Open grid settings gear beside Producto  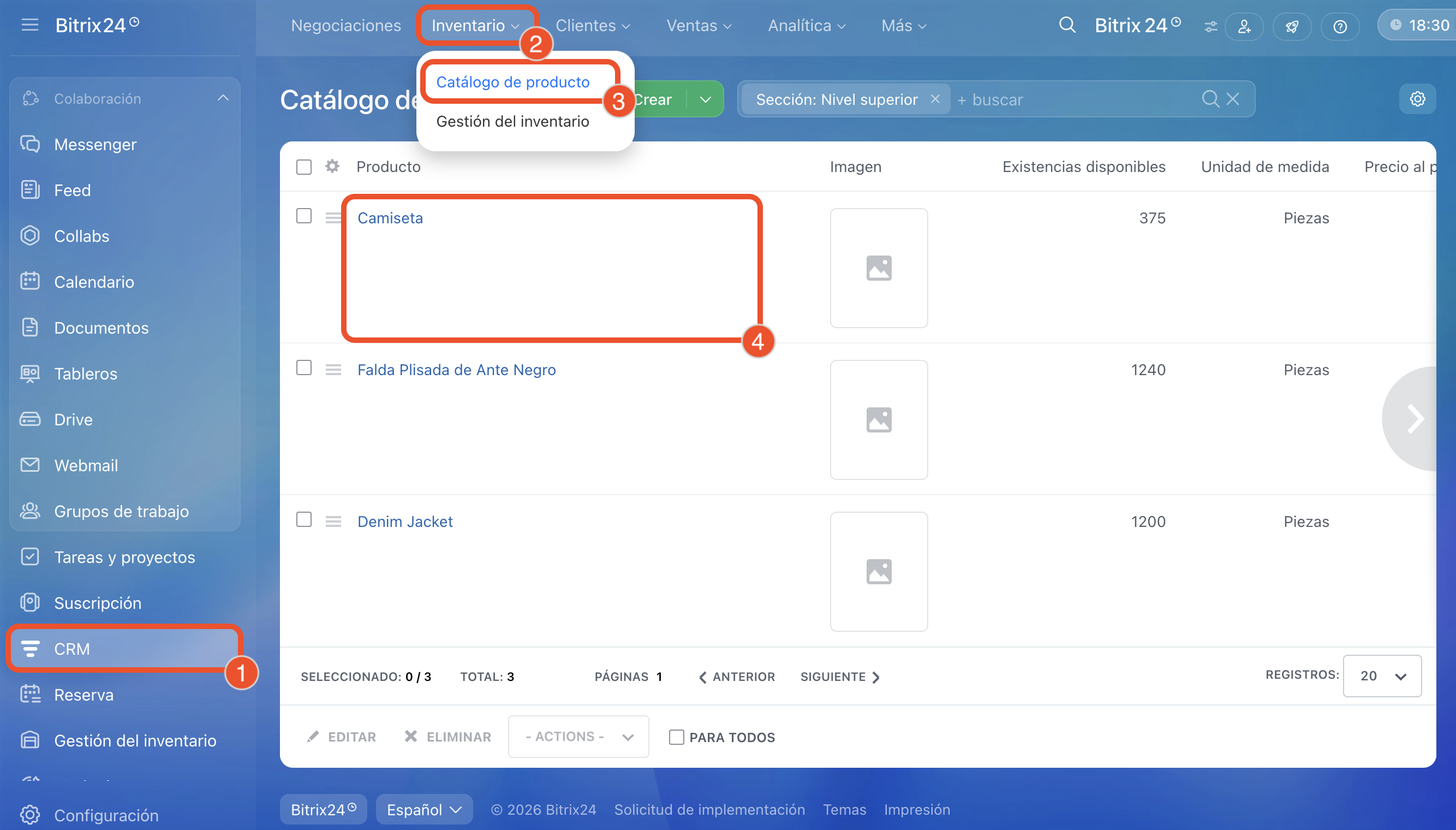tap(332, 167)
